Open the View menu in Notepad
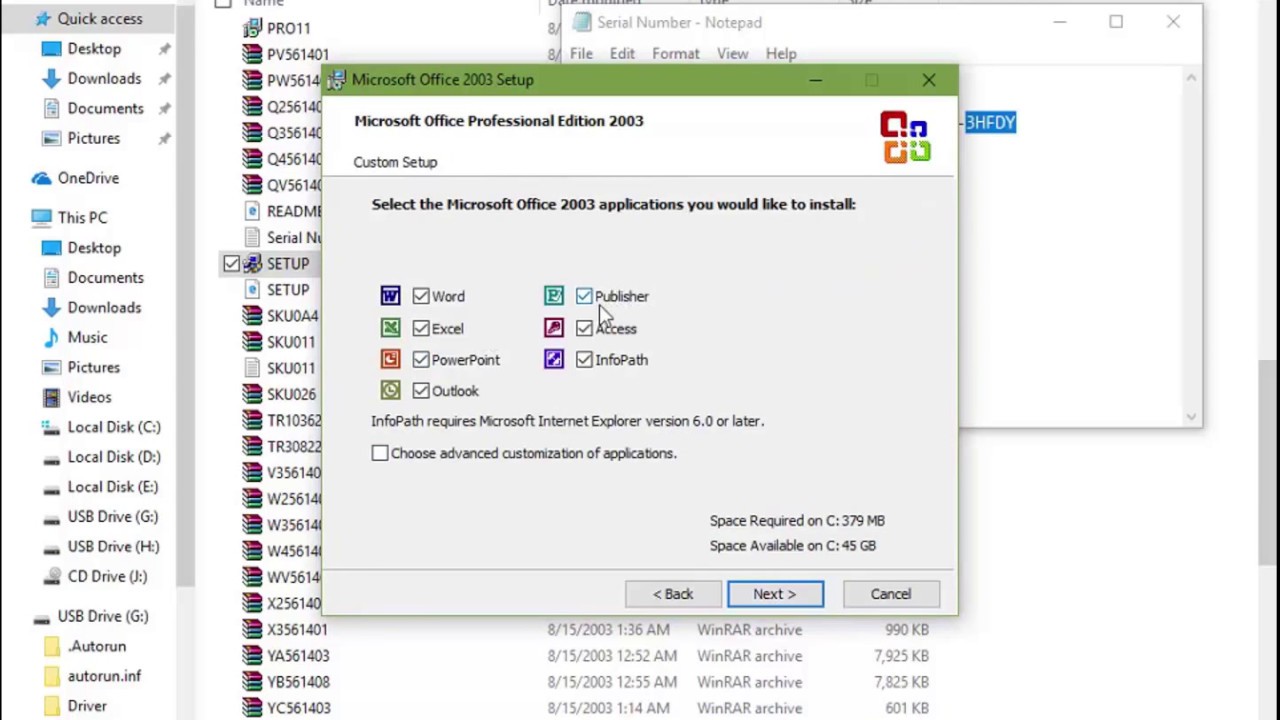1280x720 pixels. pos(732,54)
